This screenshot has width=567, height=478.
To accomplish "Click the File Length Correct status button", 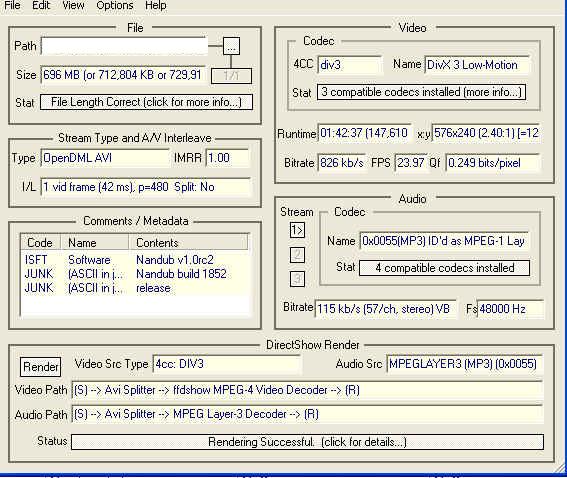I will tap(146, 102).
